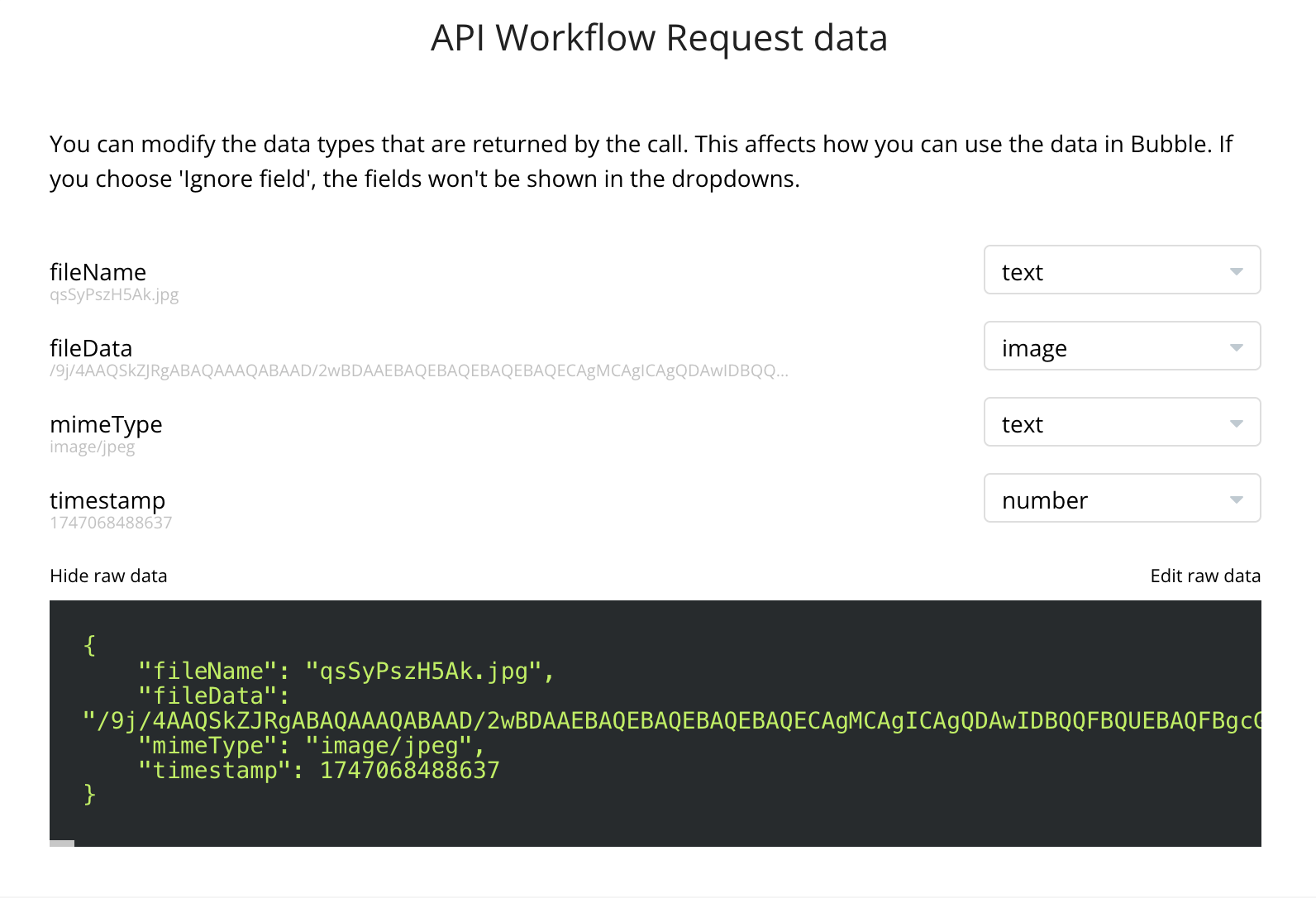Click the qsSyPszH5Ak.jpg sample value

pos(114,295)
